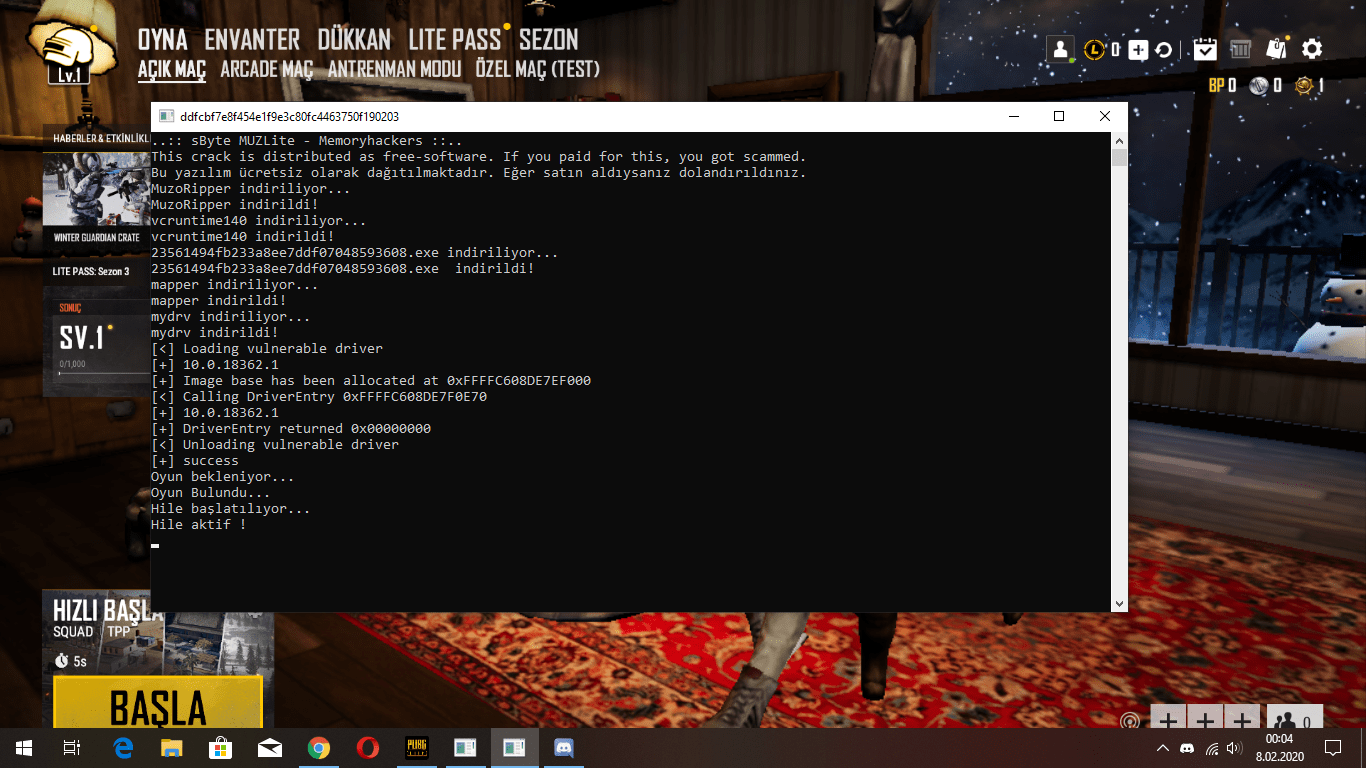
Task: Click the Discord tray icon
Action: pos(1187,748)
